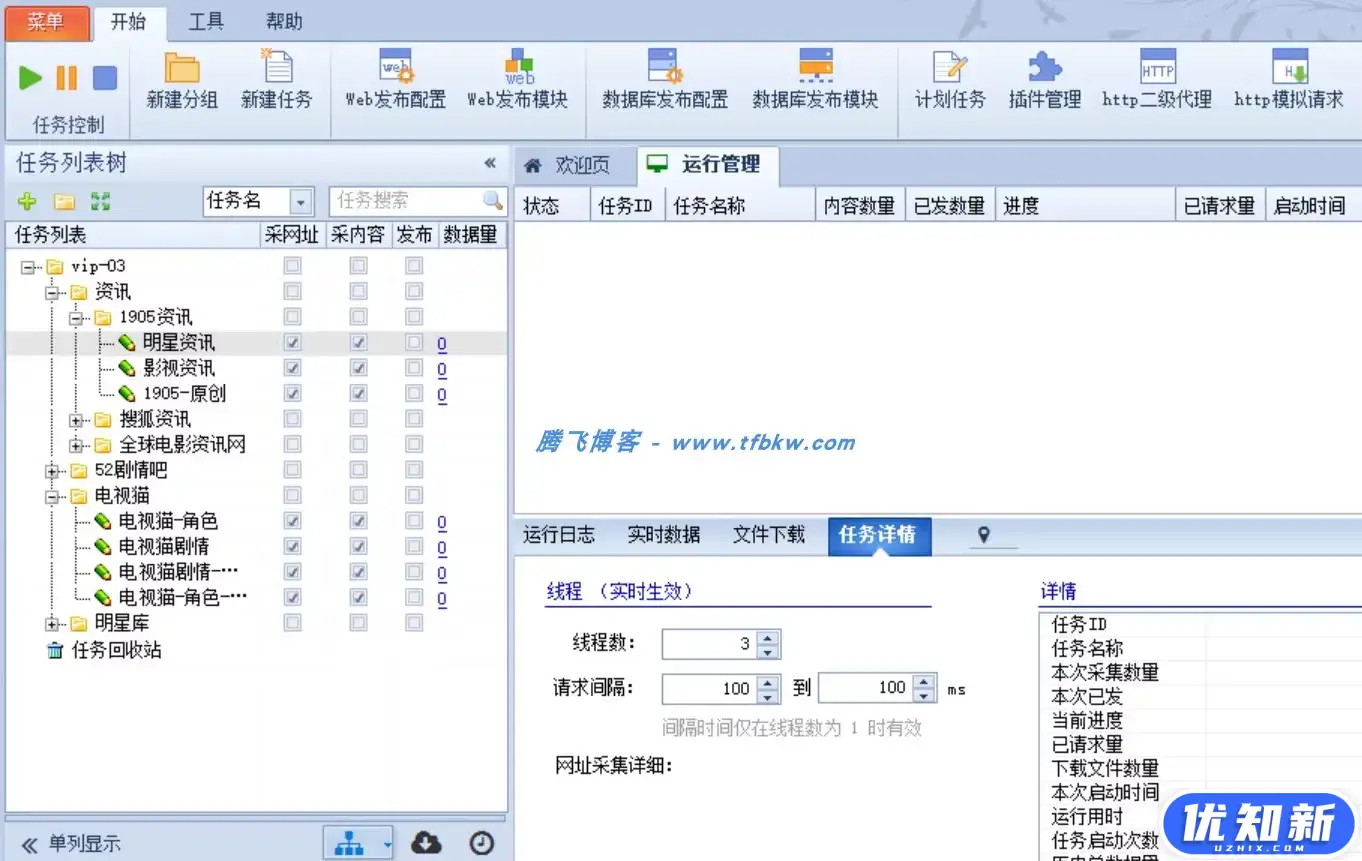Open 数据库发布配置
1362x861 pixels.
click(x=665, y=81)
